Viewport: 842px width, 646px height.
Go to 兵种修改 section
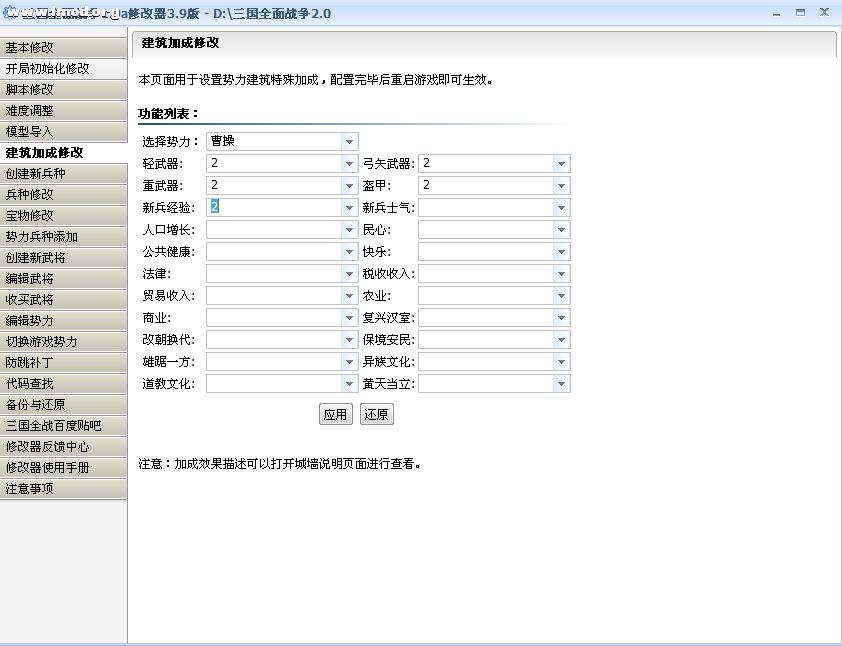tap(63, 195)
